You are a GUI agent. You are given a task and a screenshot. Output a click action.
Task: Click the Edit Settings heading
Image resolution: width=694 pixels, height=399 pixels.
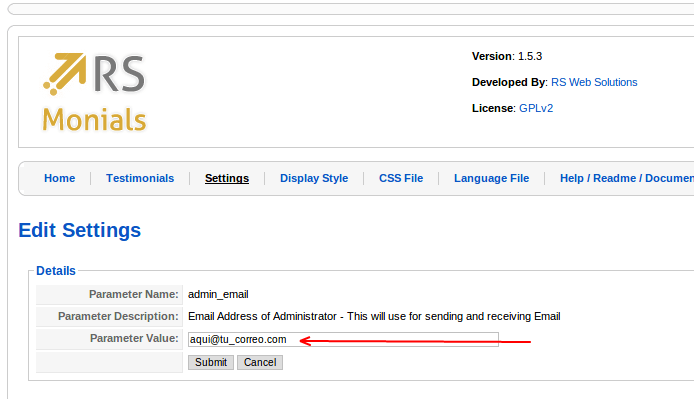(80, 230)
